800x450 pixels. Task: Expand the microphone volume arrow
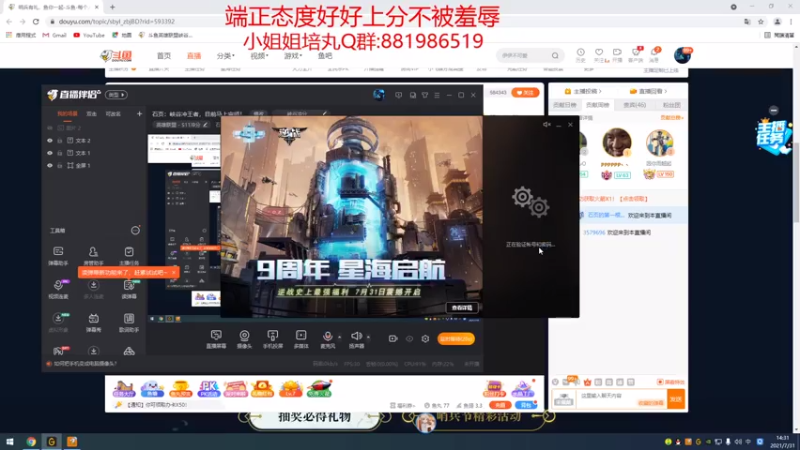click(x=340, y=337)
